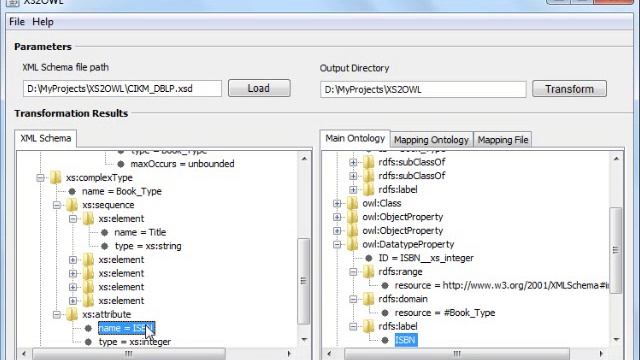Click the Main Ontology tree's vertical scrollbar thumb
The width and height of the screenshot is (640, 360).
616,250
